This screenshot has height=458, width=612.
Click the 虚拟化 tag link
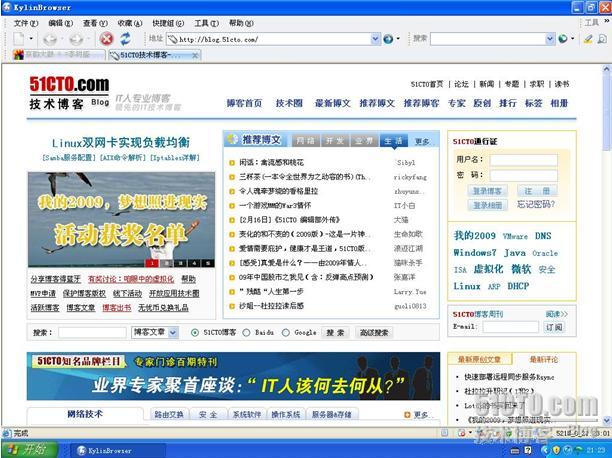coord(488,269)
